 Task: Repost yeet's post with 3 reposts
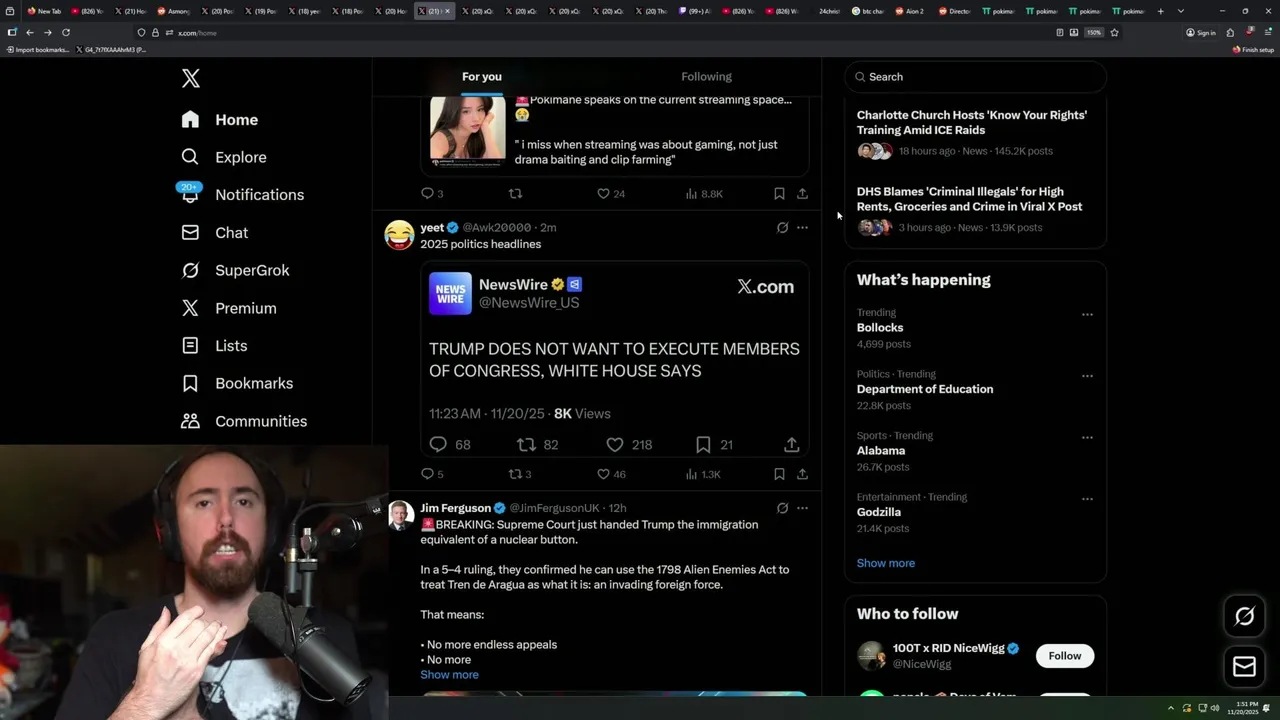(520, 474)
